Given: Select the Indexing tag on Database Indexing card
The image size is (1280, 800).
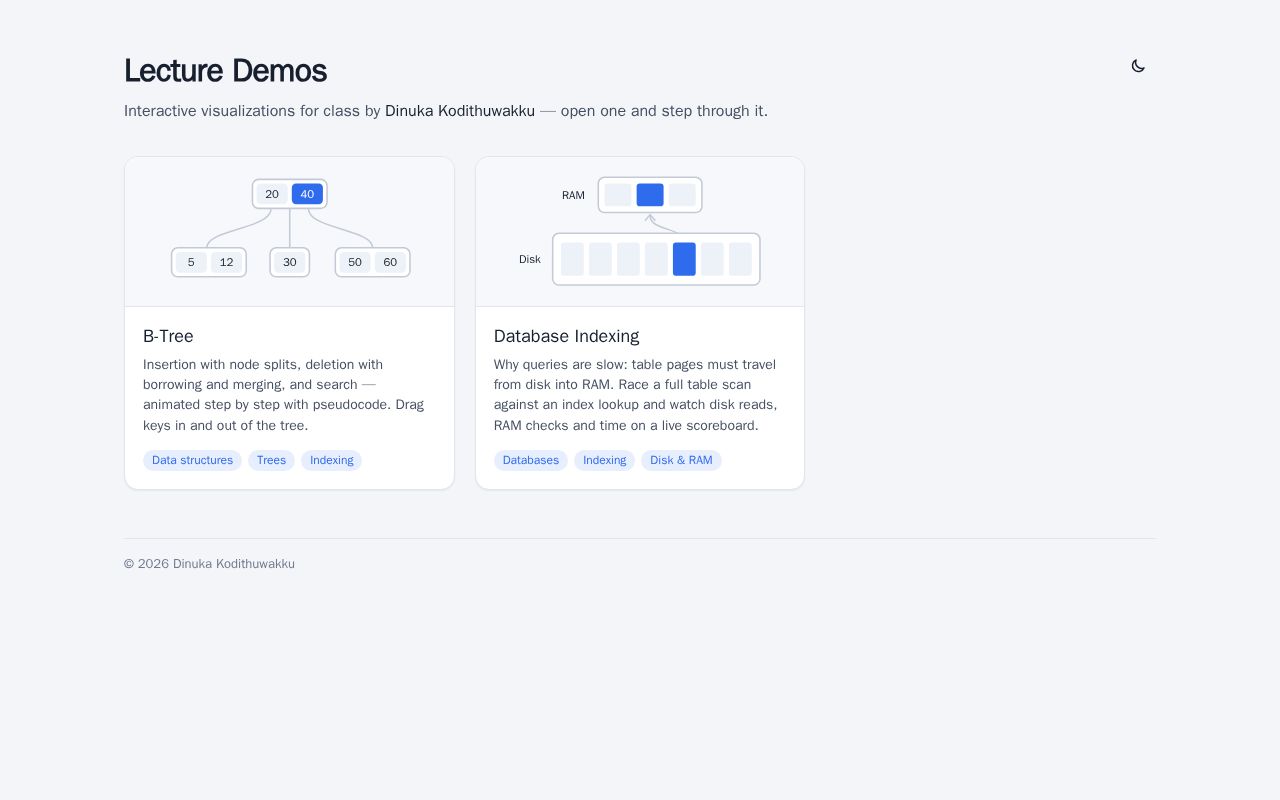Looking at the screenshot, I should point(604,460).
